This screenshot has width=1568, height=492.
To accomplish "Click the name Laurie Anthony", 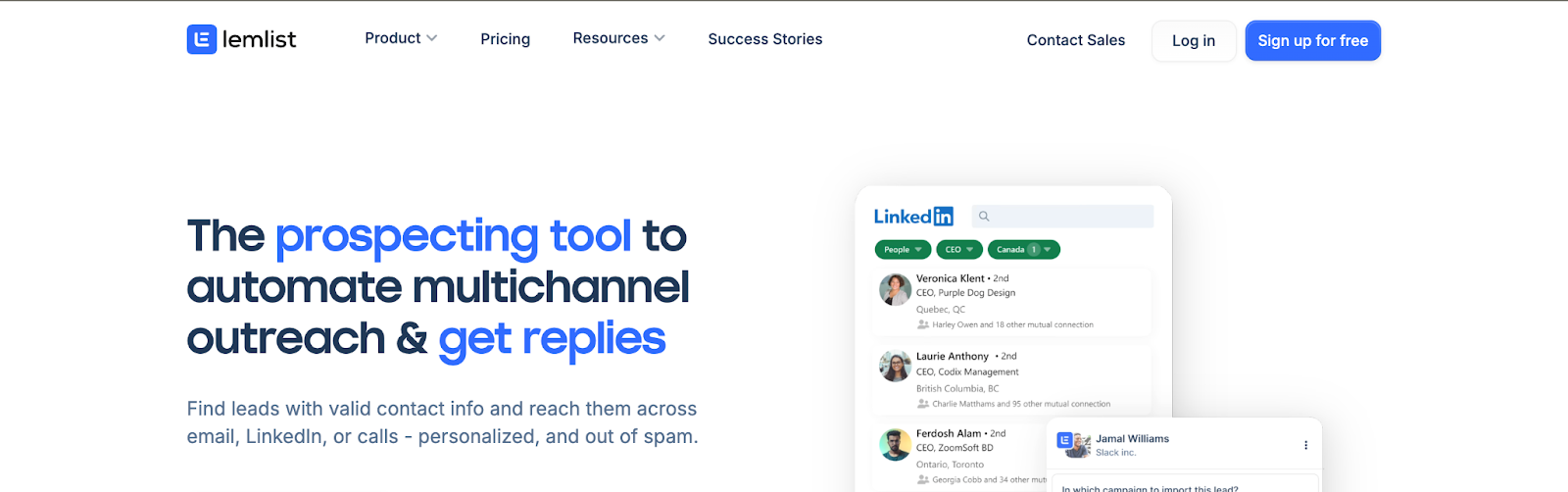I will [x=953, y=357].
